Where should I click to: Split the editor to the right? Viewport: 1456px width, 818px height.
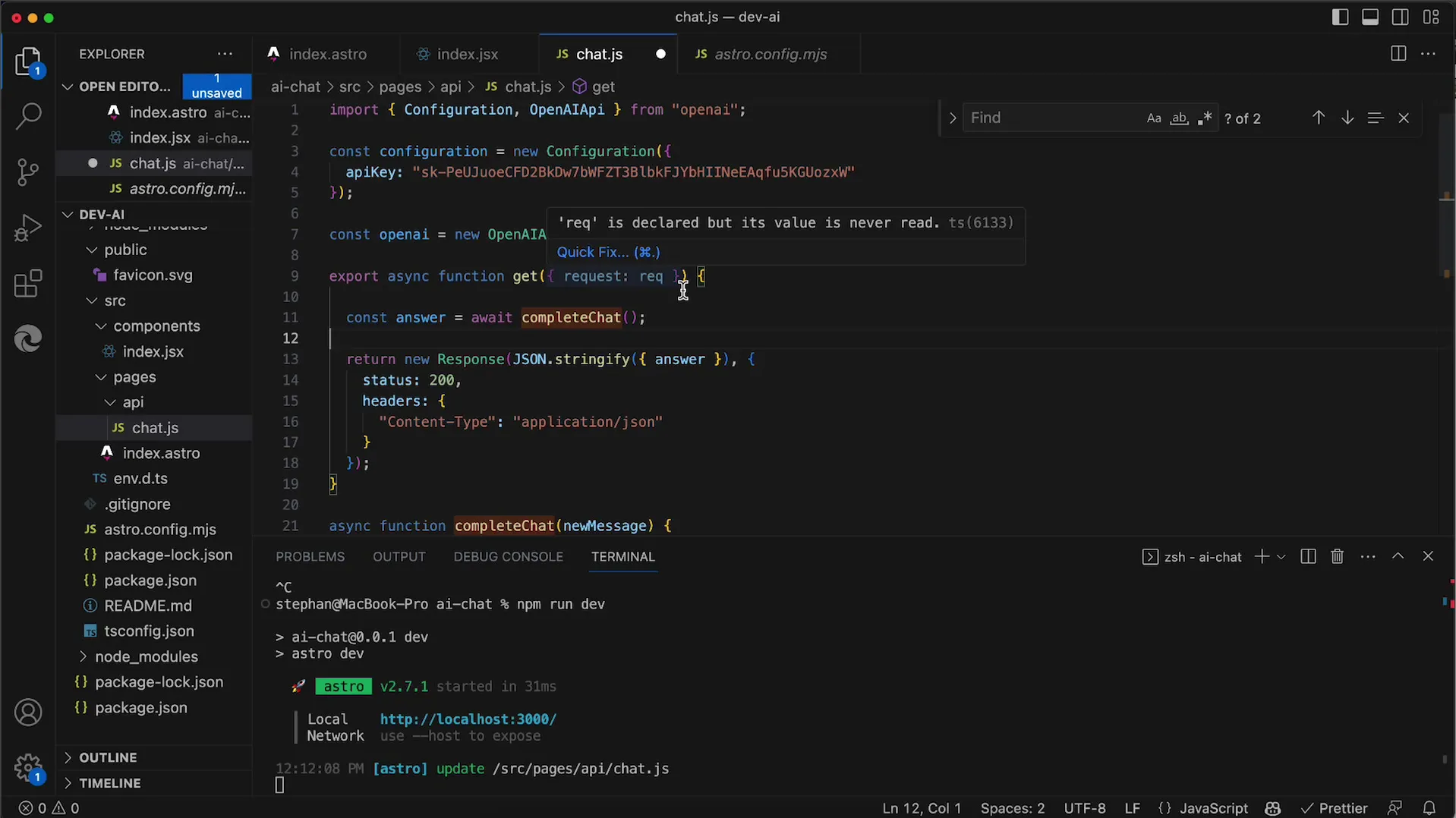pos(1398,54)
